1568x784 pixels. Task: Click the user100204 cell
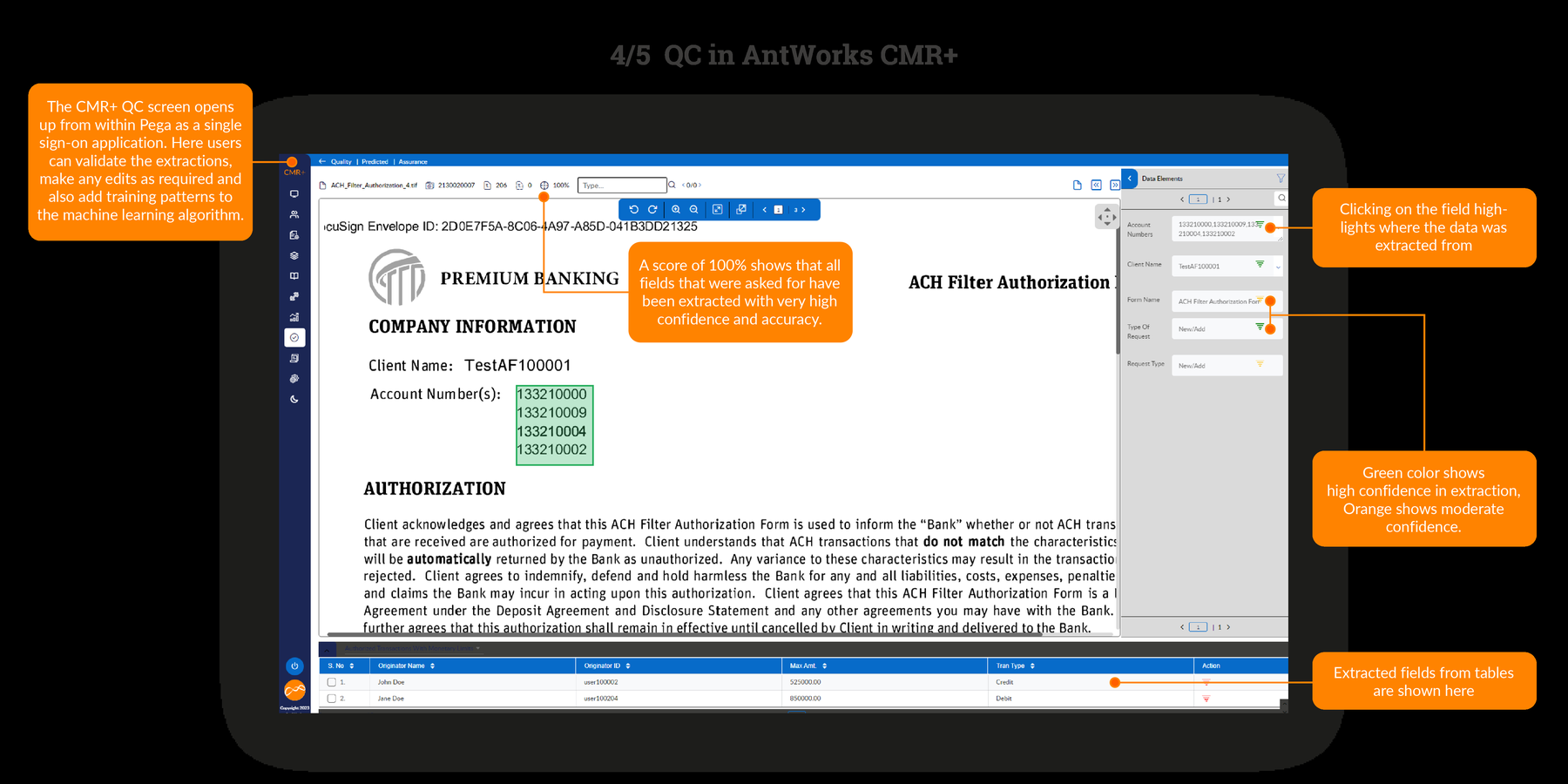(601, 699)
